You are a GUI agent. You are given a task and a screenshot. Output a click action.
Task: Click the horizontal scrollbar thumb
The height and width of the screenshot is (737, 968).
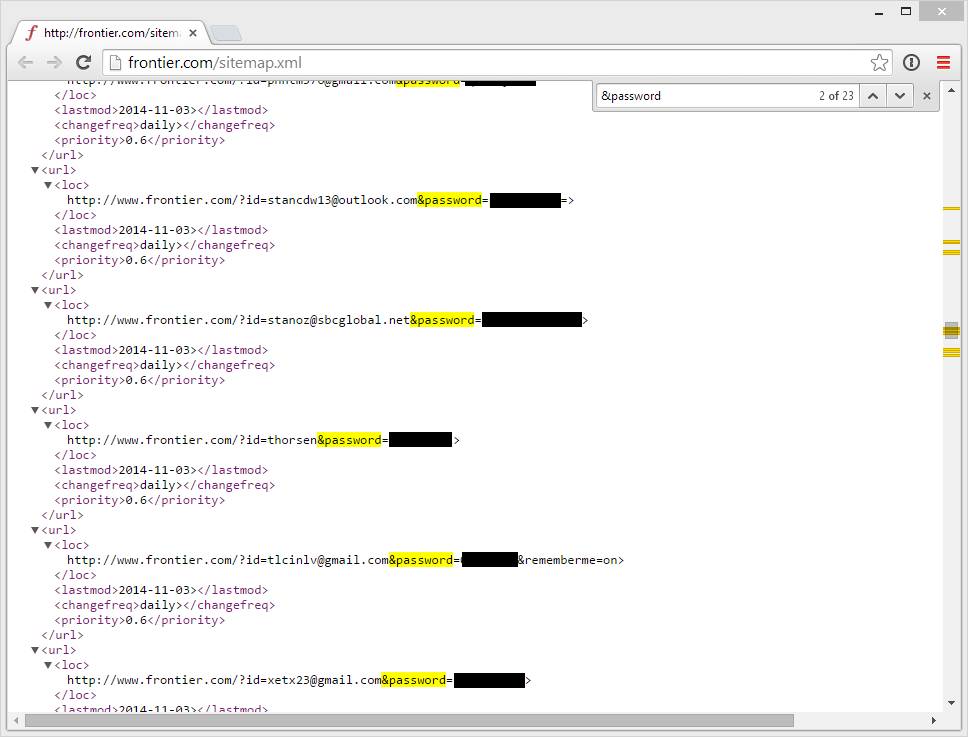coord(409,720)
